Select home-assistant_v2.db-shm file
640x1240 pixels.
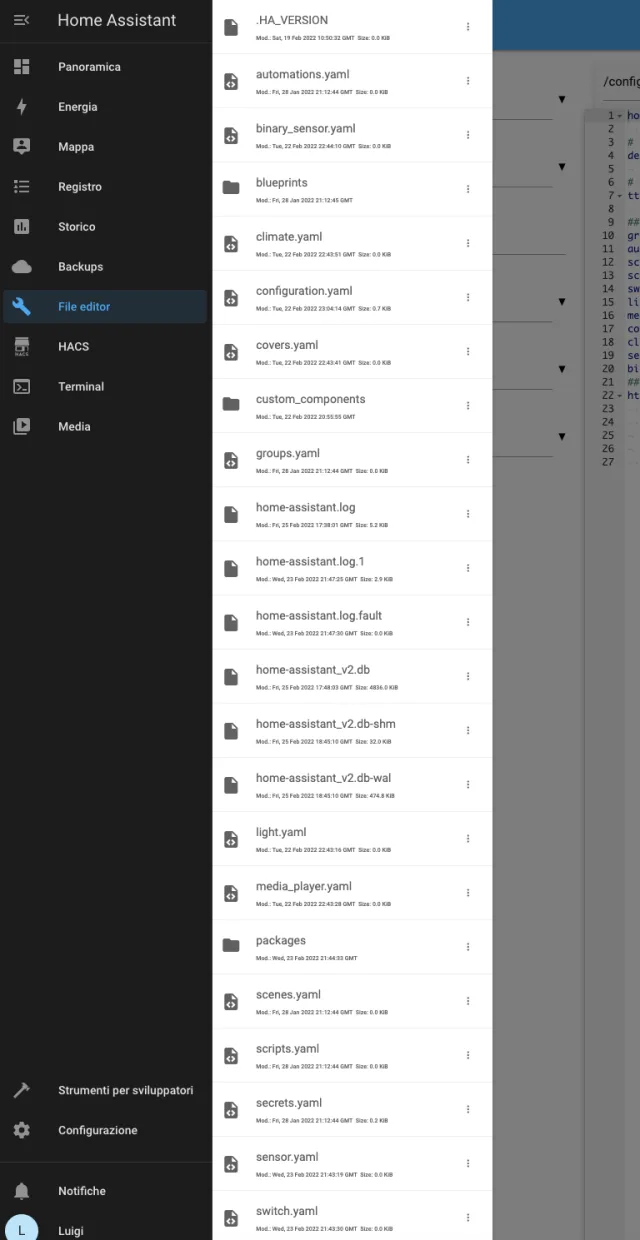tap(352, 729)
